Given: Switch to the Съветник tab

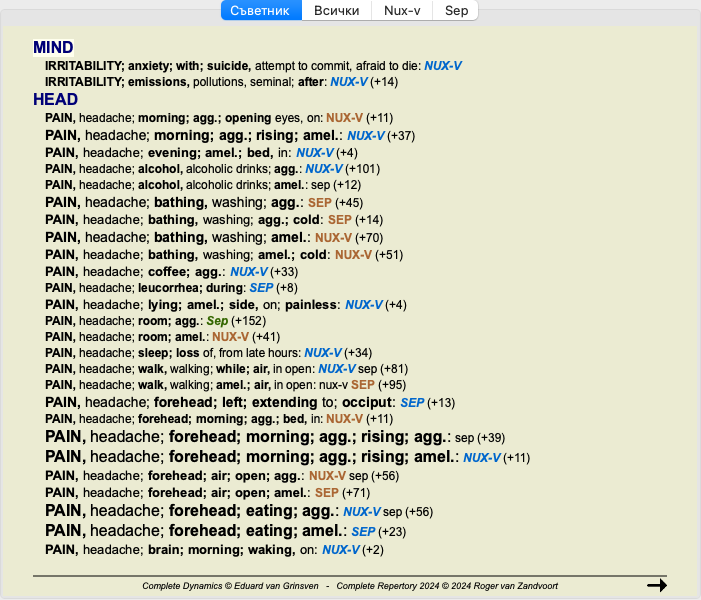Looking at the screenshot, I should click(260, 11).
